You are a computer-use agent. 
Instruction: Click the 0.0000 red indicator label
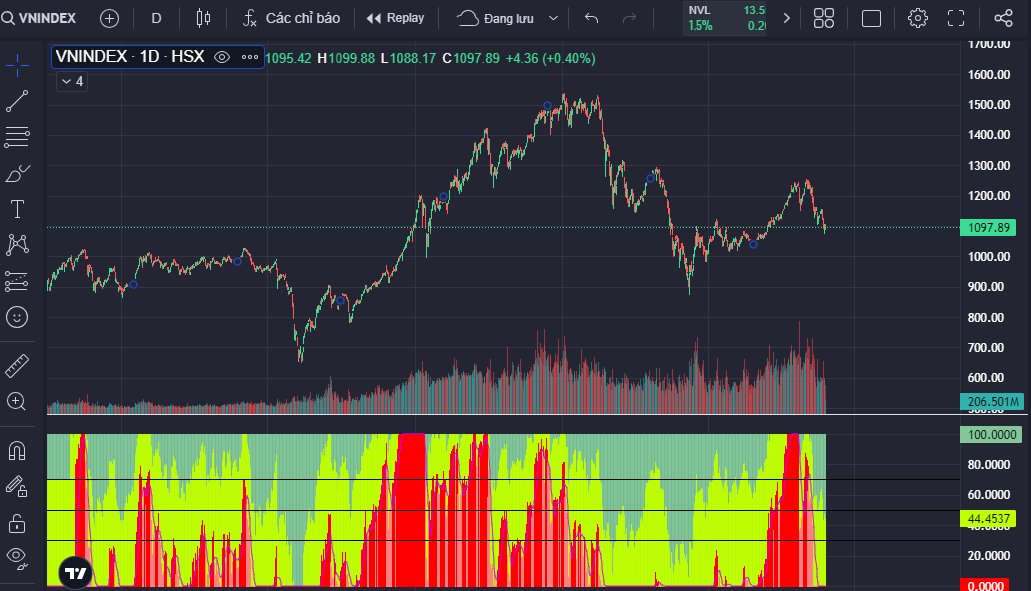pyautogui.click(x=984, y=585)
